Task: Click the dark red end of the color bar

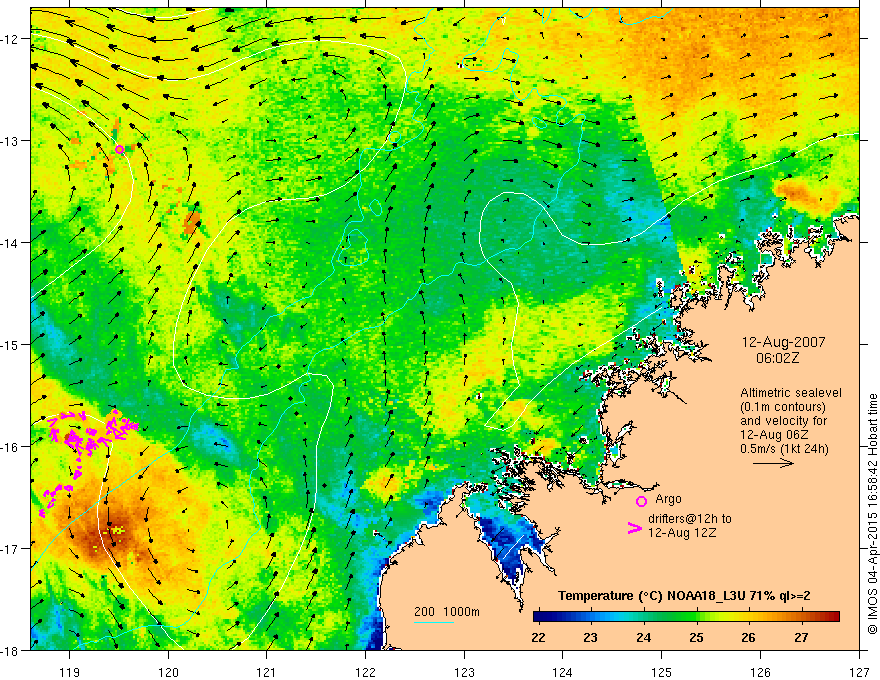Action: (x=833, y=617)
